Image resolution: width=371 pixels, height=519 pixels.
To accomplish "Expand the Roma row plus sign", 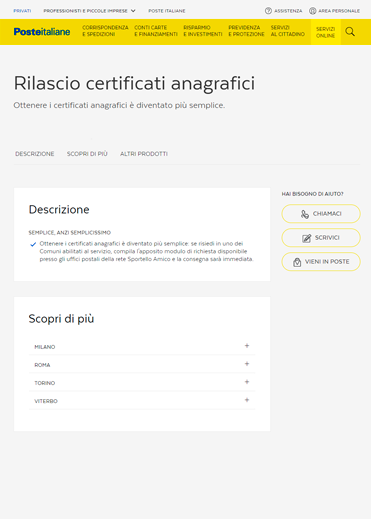I will tap(247, 364).
